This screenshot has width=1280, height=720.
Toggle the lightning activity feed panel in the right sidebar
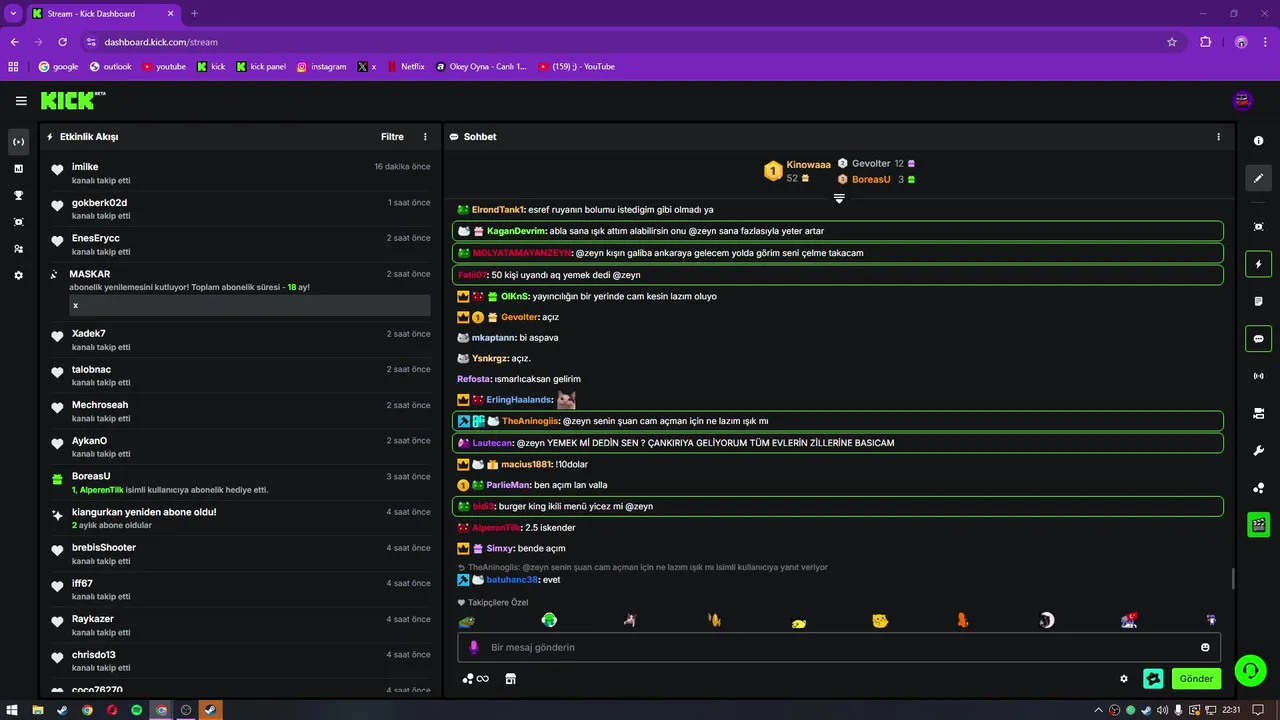1259,264
